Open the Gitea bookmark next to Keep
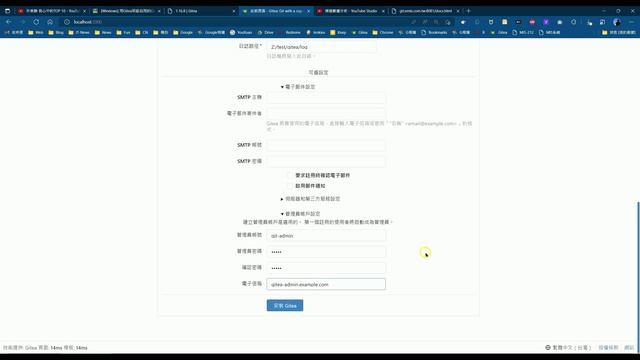The width and height of the screenshot is (640, 360). (360, 32)
